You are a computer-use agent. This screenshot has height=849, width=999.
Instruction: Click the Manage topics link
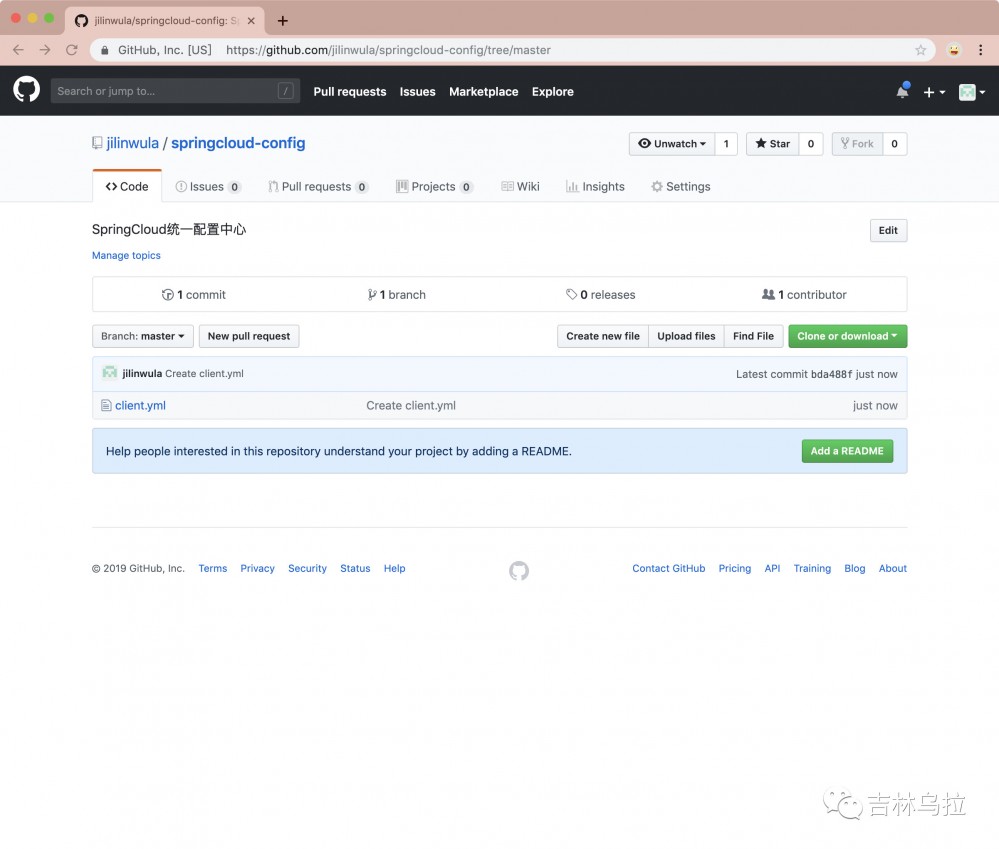tap(126, 255)
